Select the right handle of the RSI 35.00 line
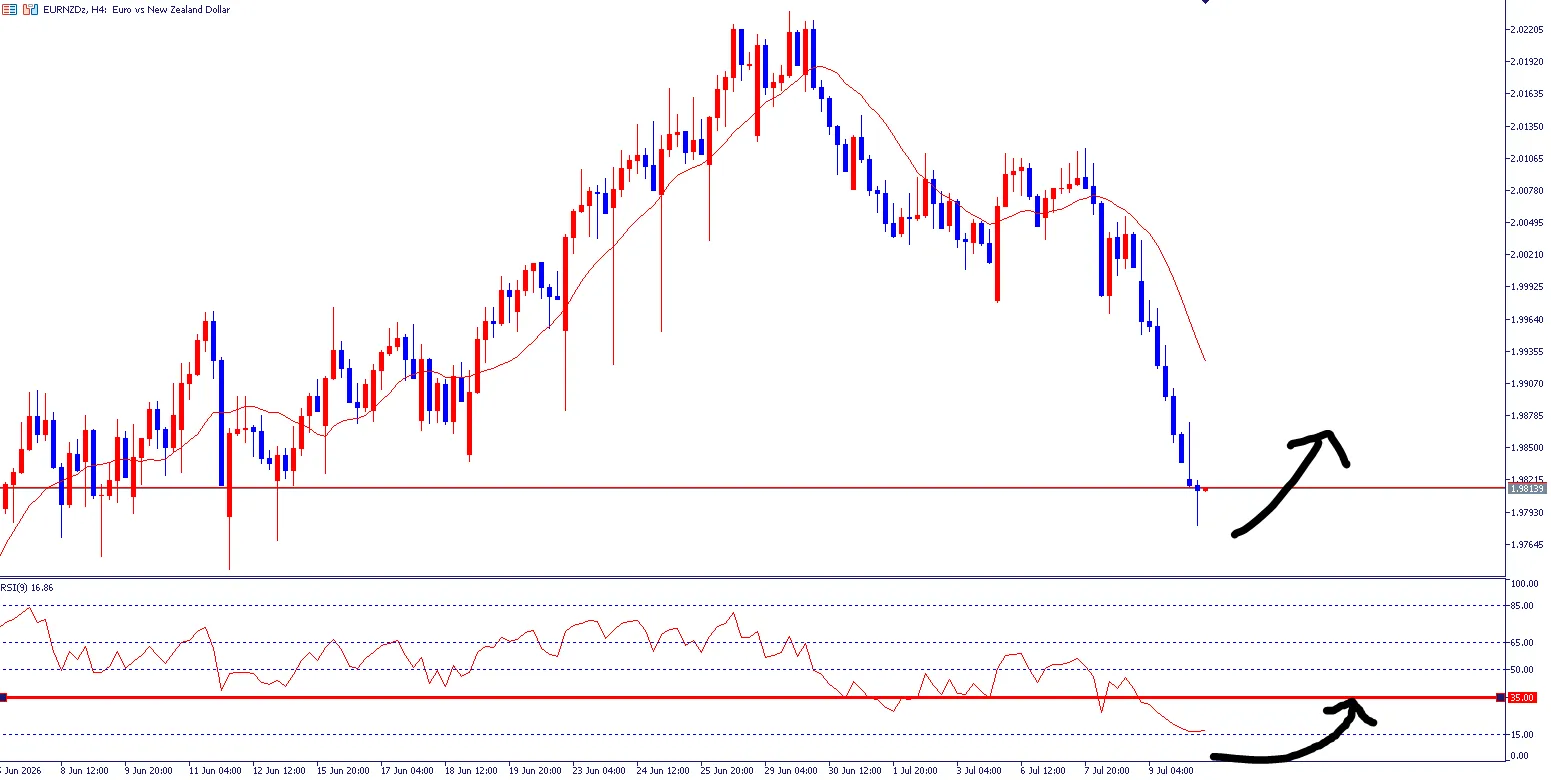Screen dimensions: 1551x780 (1499, 697)
